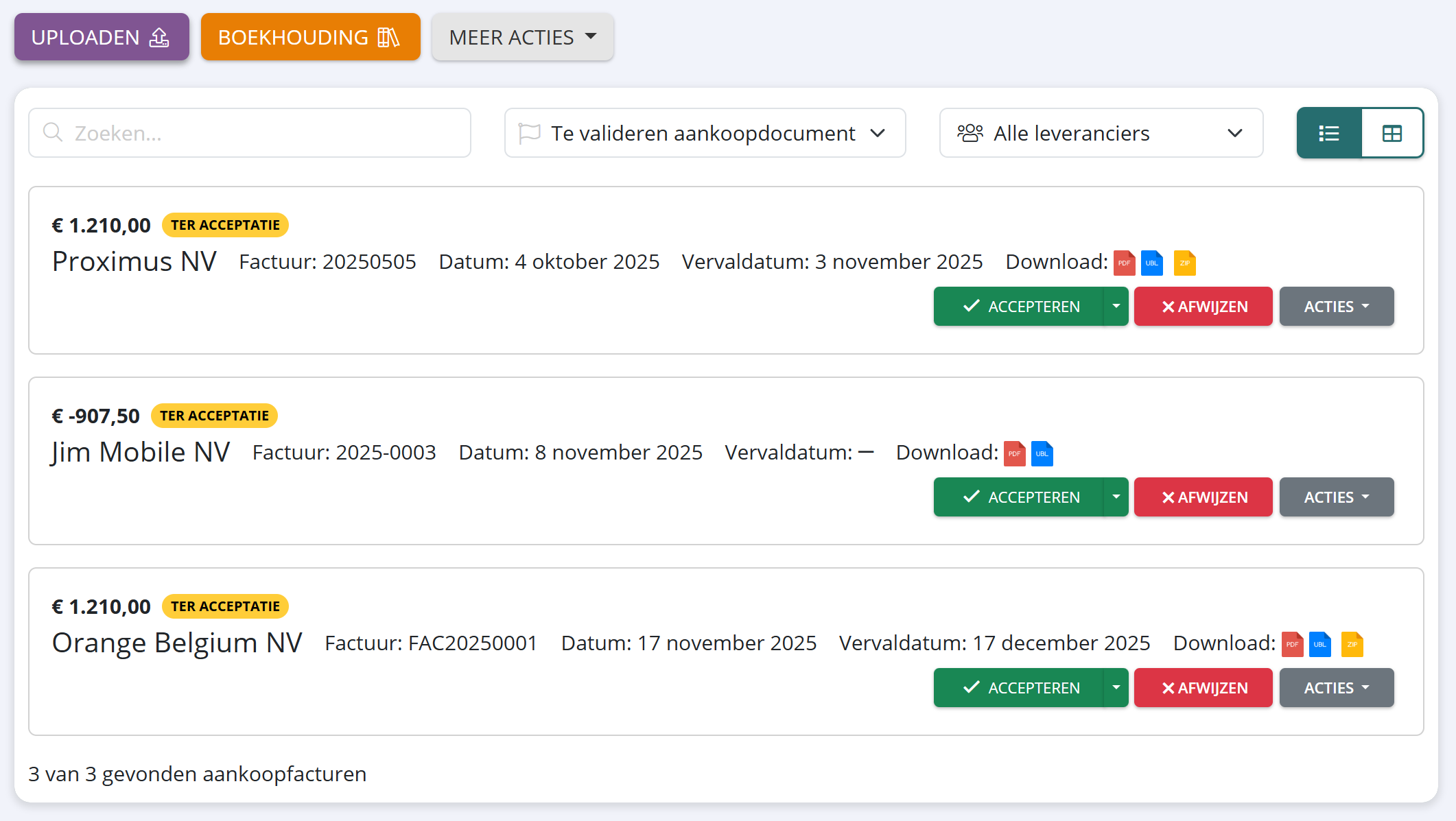Image resolution: width=1456 pixels, height=821 pixels.
Task: Download the Orange Belgium NV invoice PDF
Action: (x=1292, y=644)
